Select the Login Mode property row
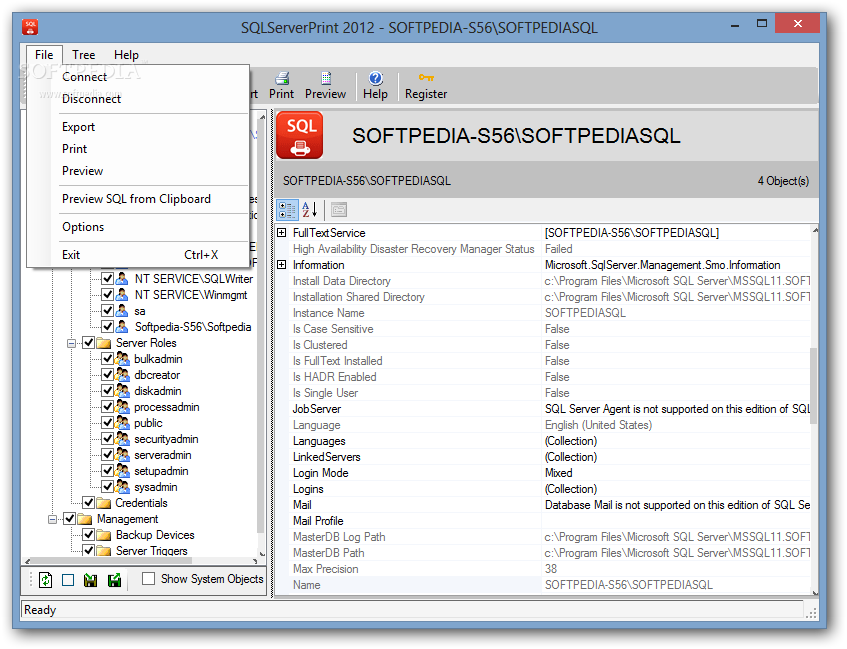This screenshot has width=847, height=649. (543, 473)
